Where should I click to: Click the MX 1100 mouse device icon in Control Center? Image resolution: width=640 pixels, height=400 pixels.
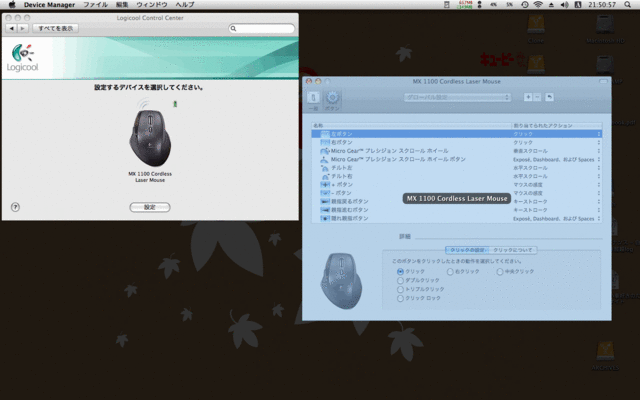click(x=150, y=138)
